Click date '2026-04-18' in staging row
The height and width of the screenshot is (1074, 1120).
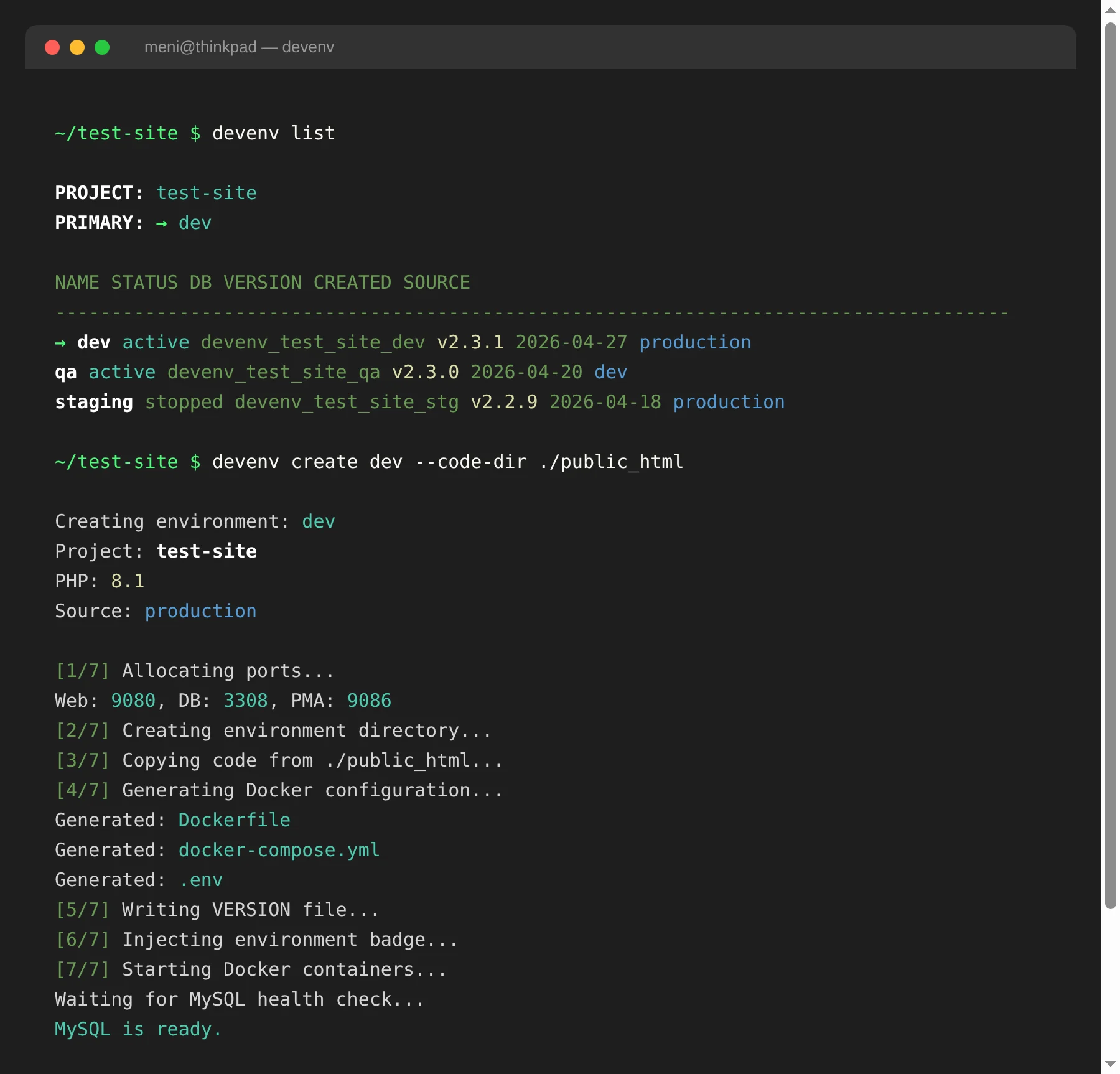605,402
